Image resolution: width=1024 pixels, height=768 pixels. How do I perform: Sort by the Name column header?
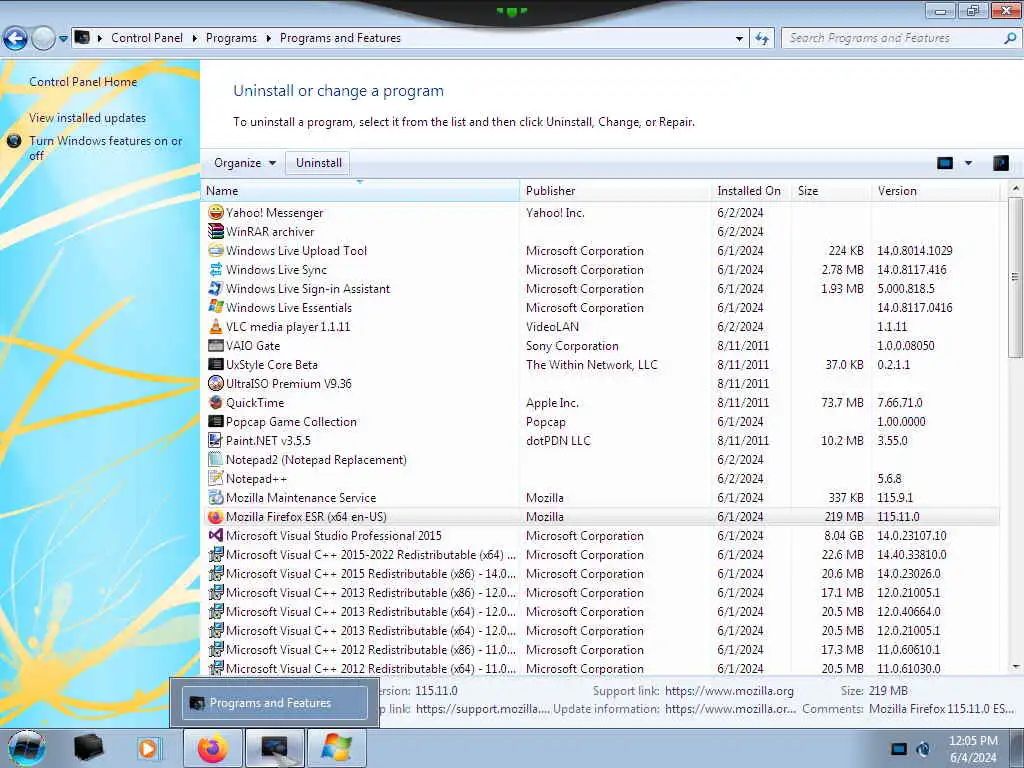click(x=360, y=191)
